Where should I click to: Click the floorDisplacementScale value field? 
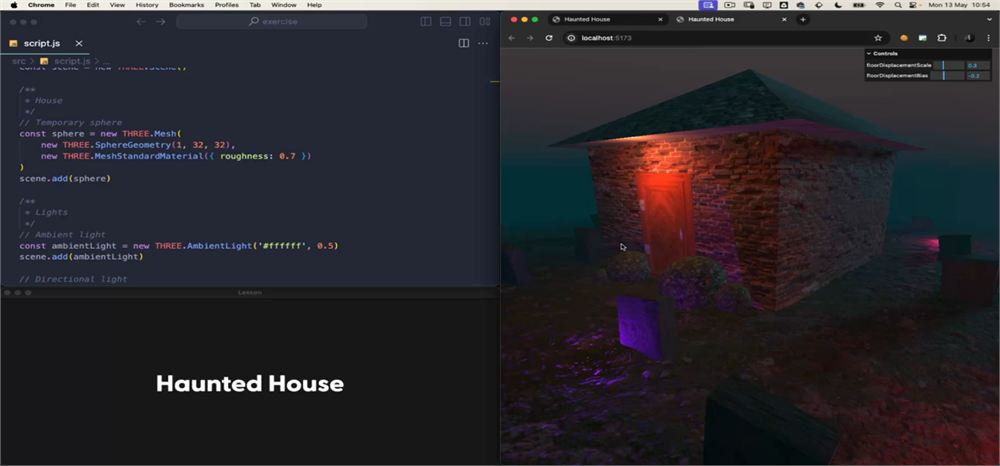click(978, 65)
